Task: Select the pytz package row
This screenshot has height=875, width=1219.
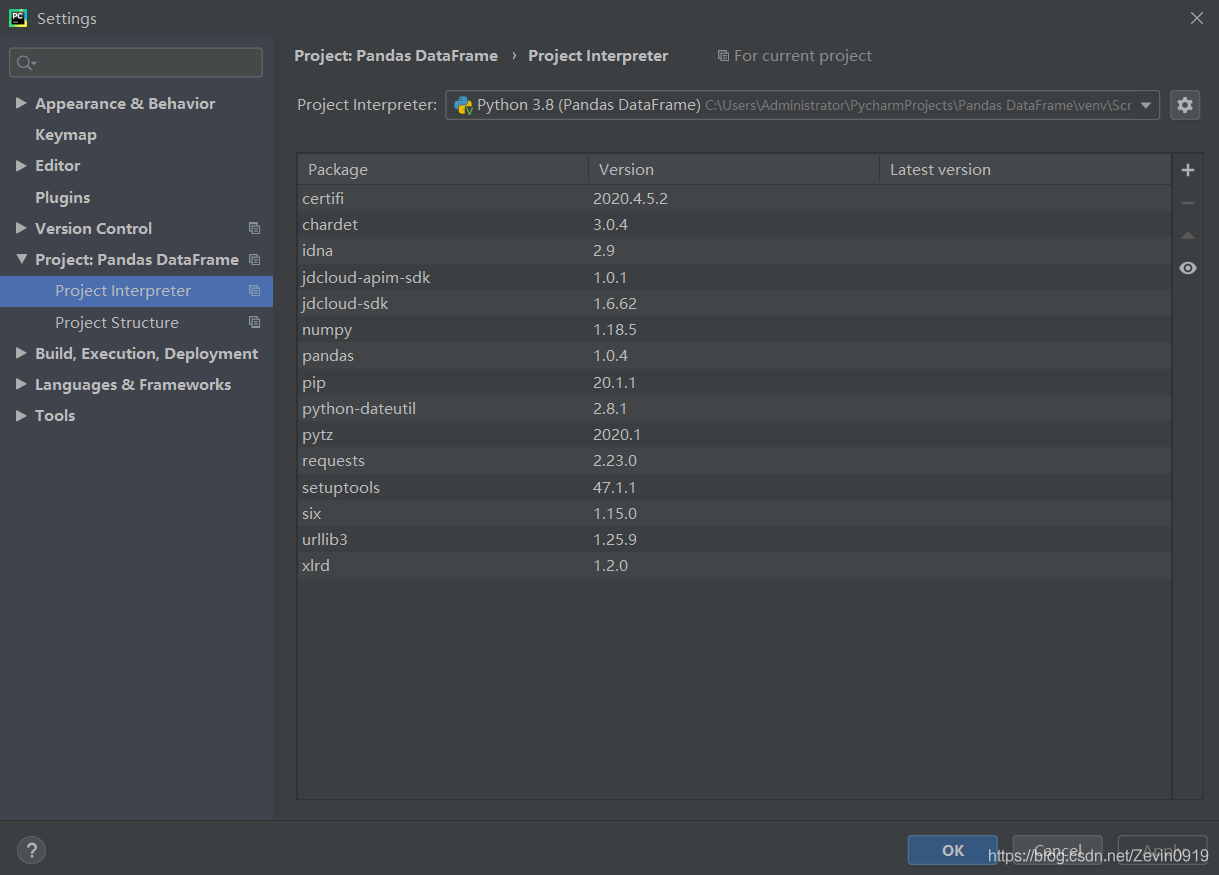Action: [x=734, y=434]
